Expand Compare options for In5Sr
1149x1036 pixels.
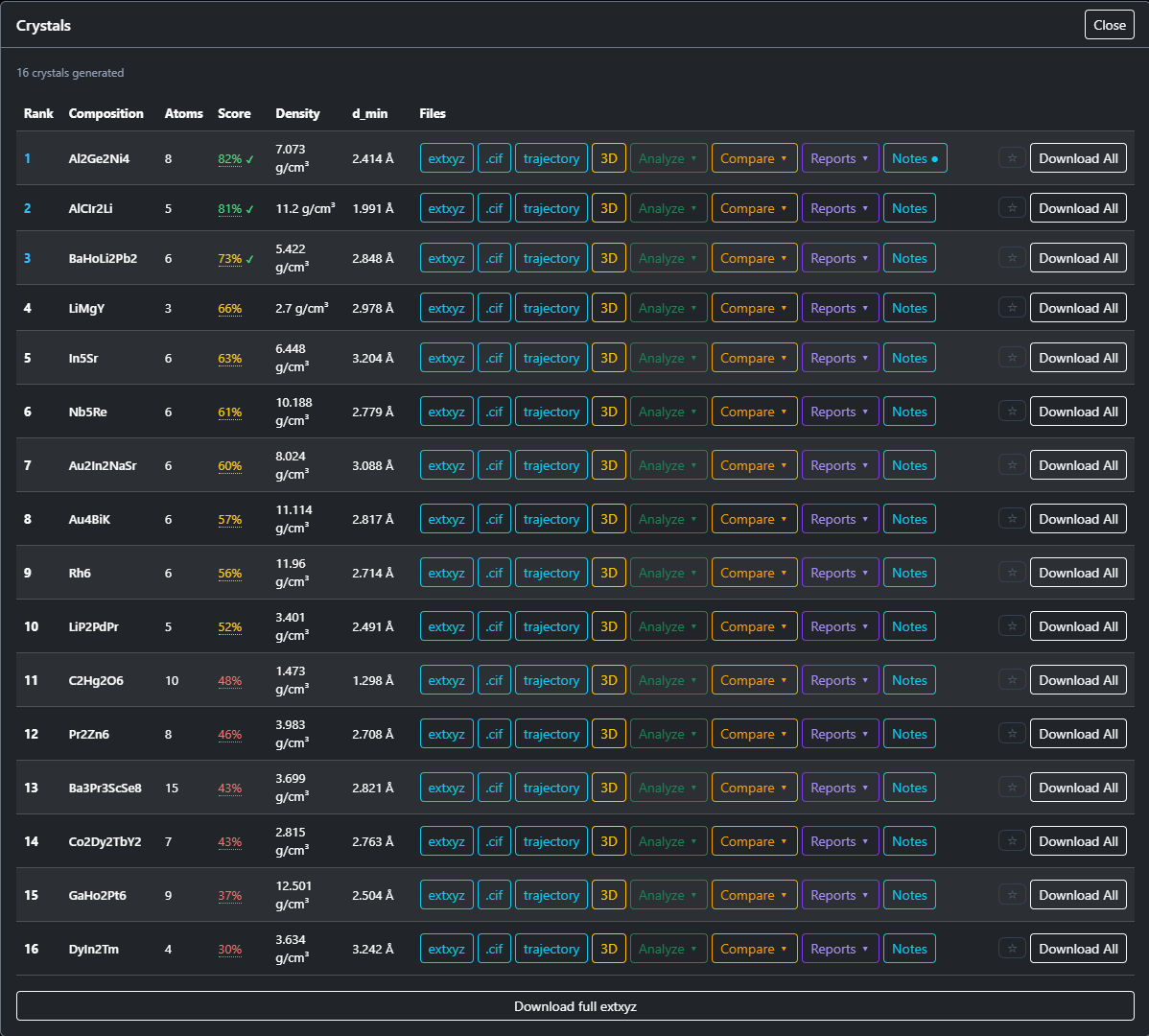pos(754,358)
